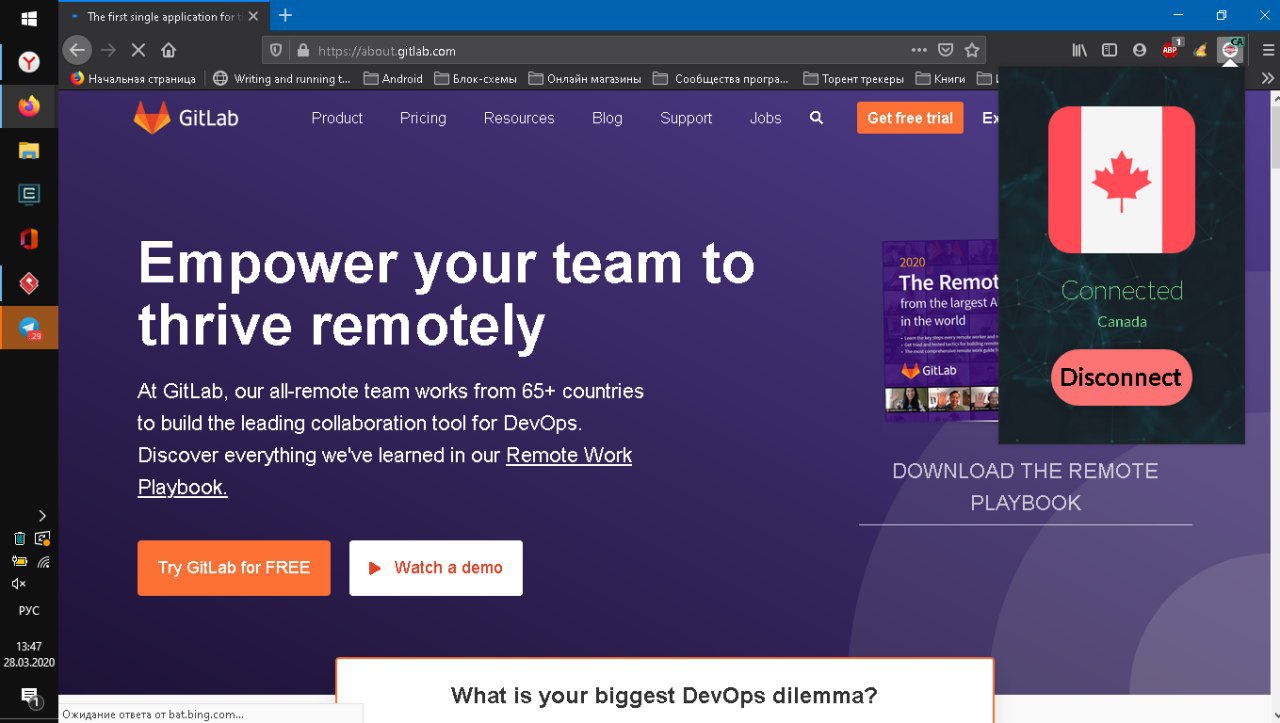Open the clock showing 13:47

(x=29, y=647)
